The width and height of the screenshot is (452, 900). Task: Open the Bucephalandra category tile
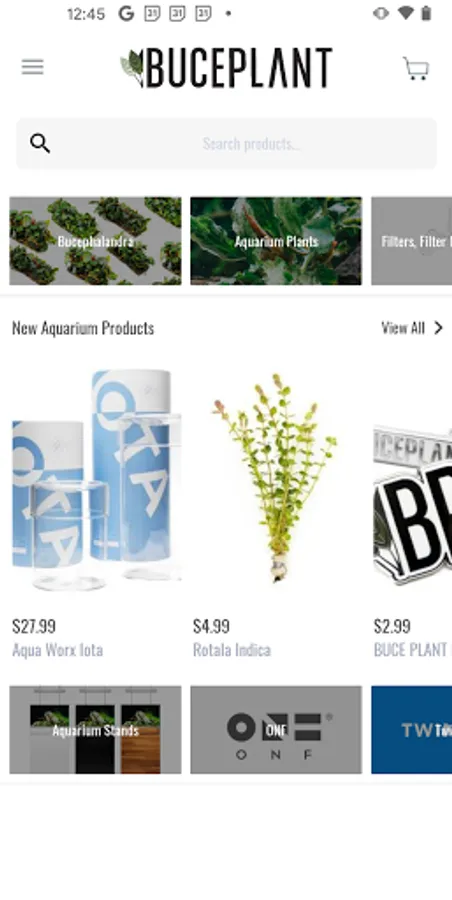pyautogui.click(x=95, y=241)
